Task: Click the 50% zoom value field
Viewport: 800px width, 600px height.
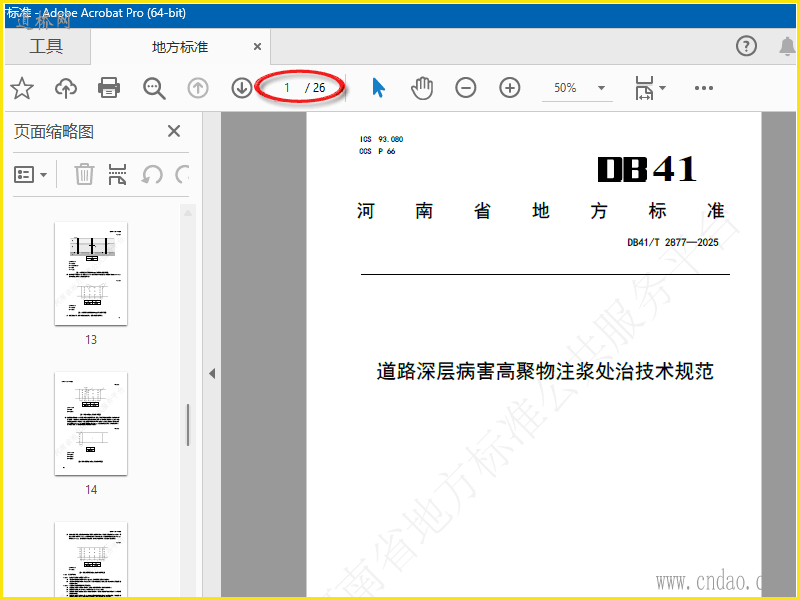Action: point(565,88)
